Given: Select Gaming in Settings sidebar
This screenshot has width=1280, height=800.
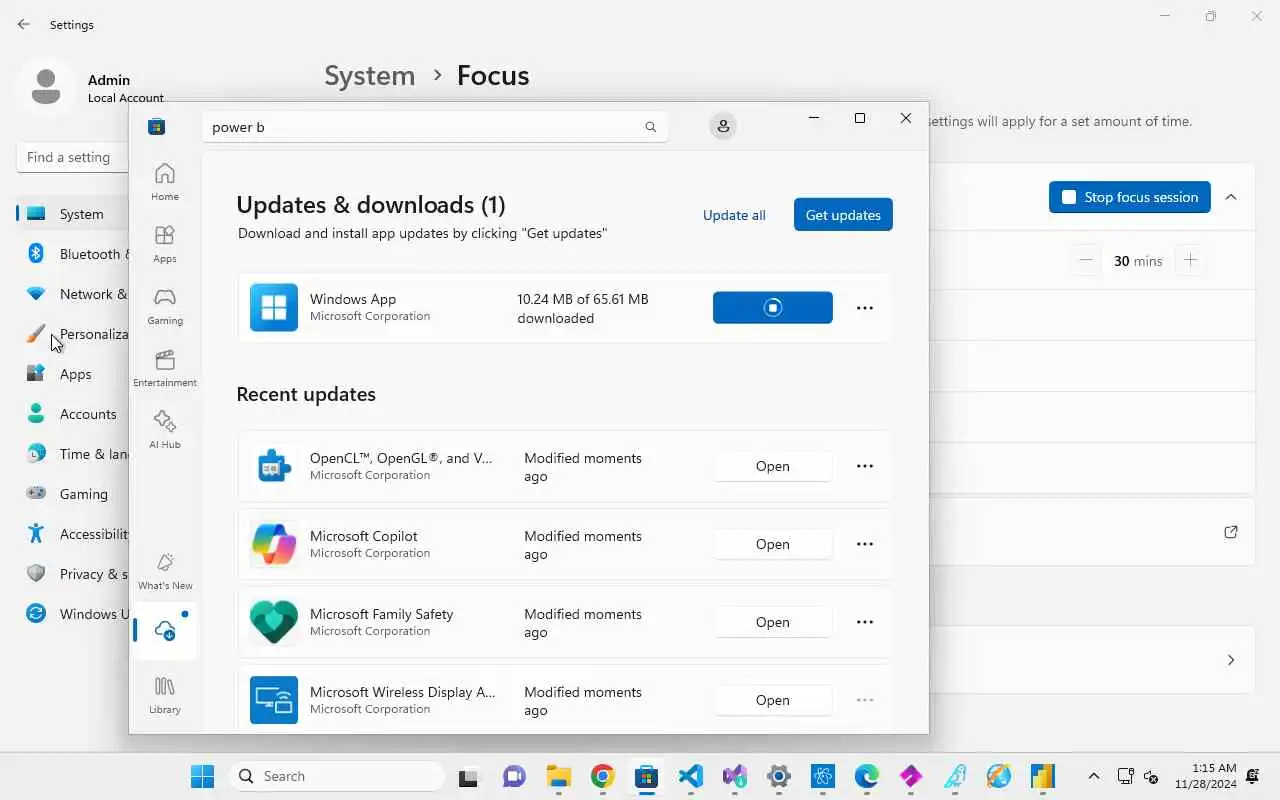Looking at the screenshot, I should 72,494.
